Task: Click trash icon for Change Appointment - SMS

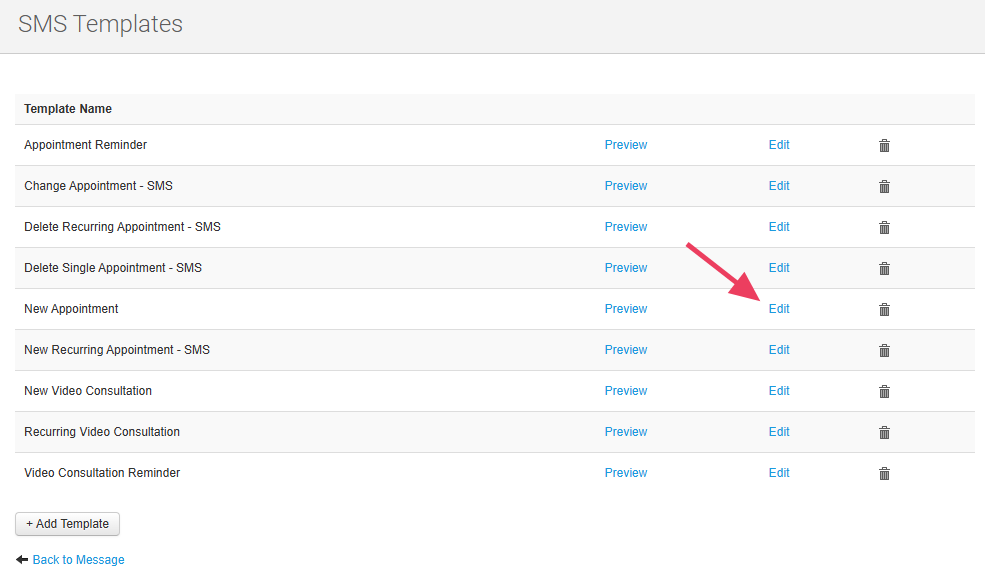Action: click(884, 187)
